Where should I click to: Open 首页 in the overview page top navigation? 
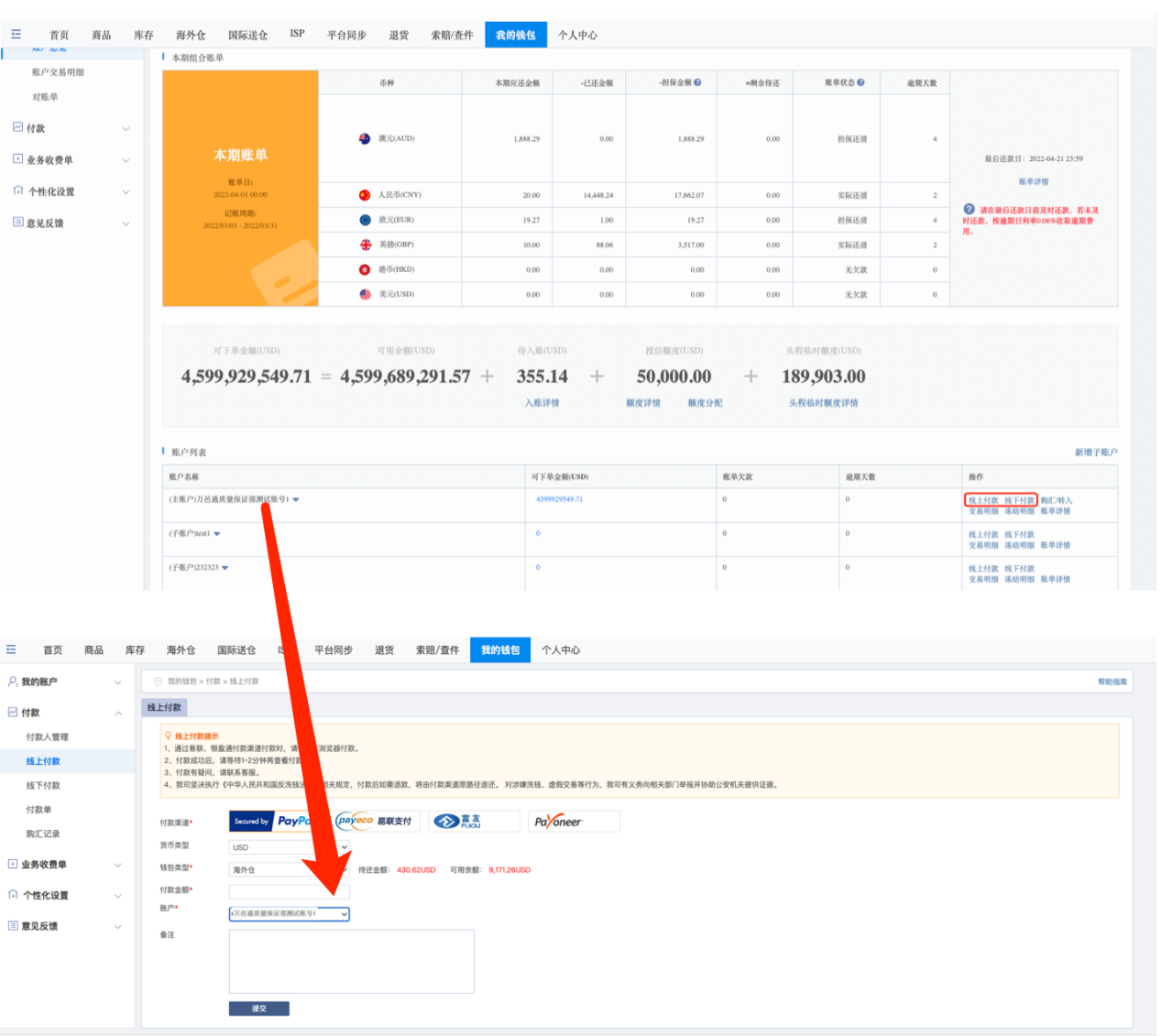[x=60, y=35]
